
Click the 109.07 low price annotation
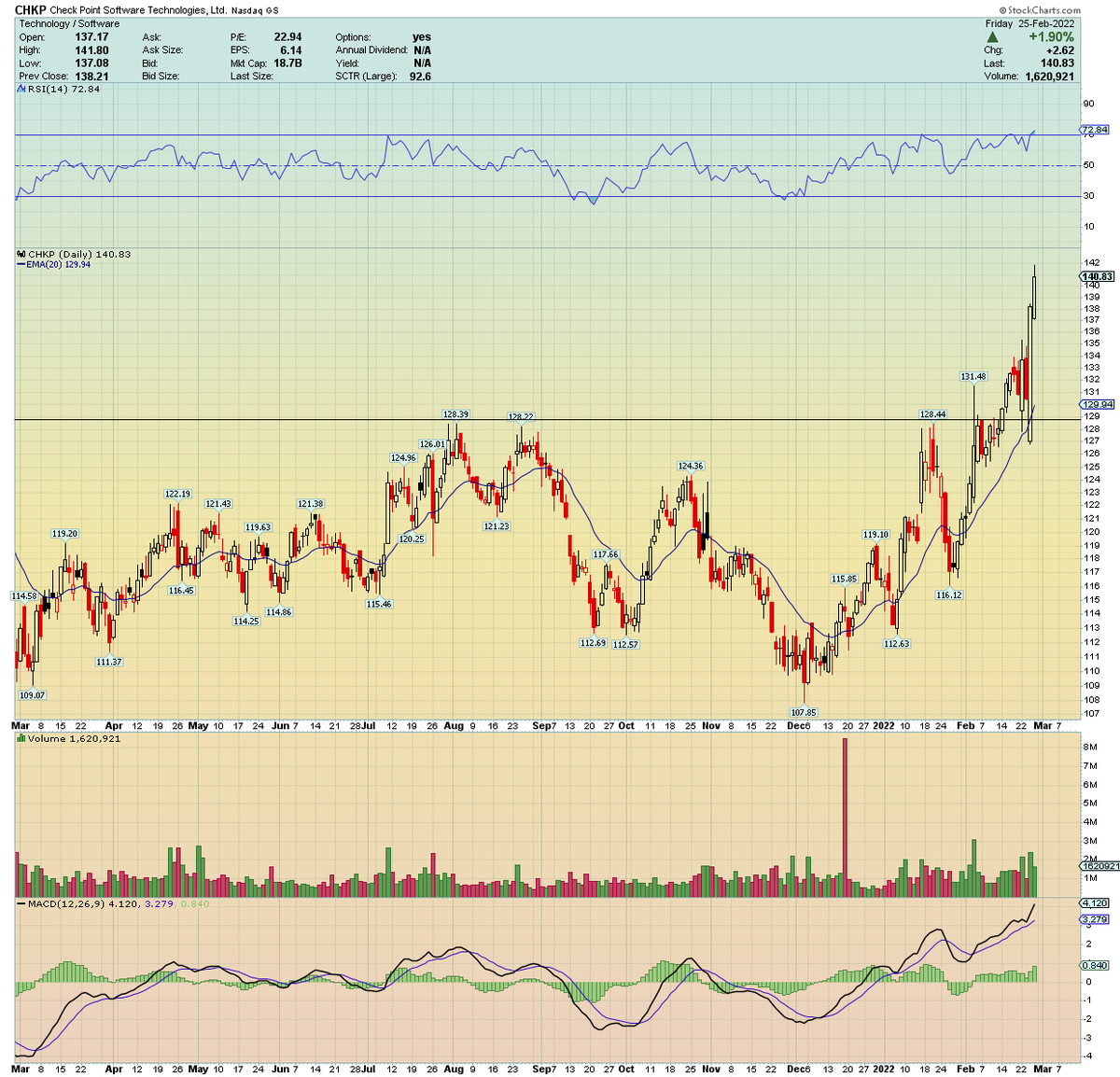coord(33,694)
